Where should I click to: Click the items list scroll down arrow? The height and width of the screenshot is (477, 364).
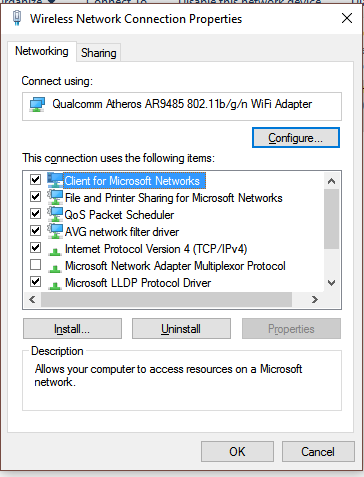[x=331, y=283]
